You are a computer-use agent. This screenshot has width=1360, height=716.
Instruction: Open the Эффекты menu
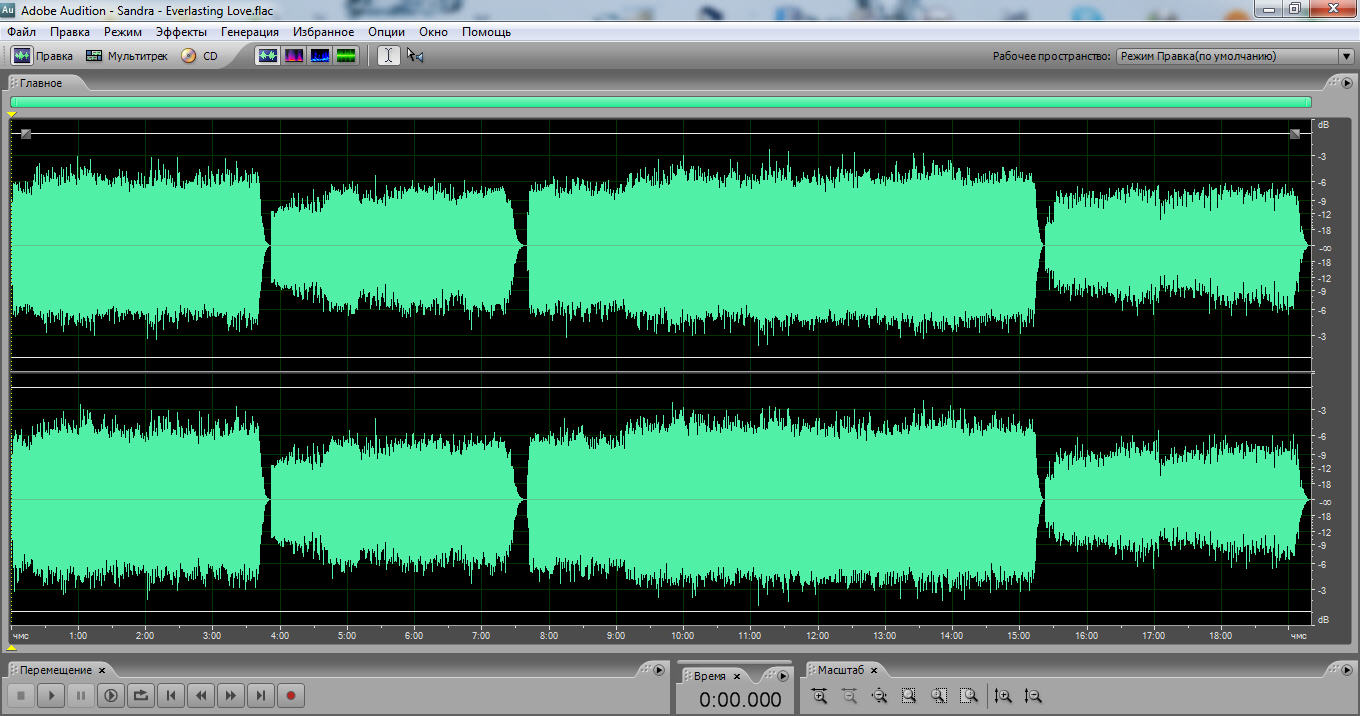[x=181, y=32]
